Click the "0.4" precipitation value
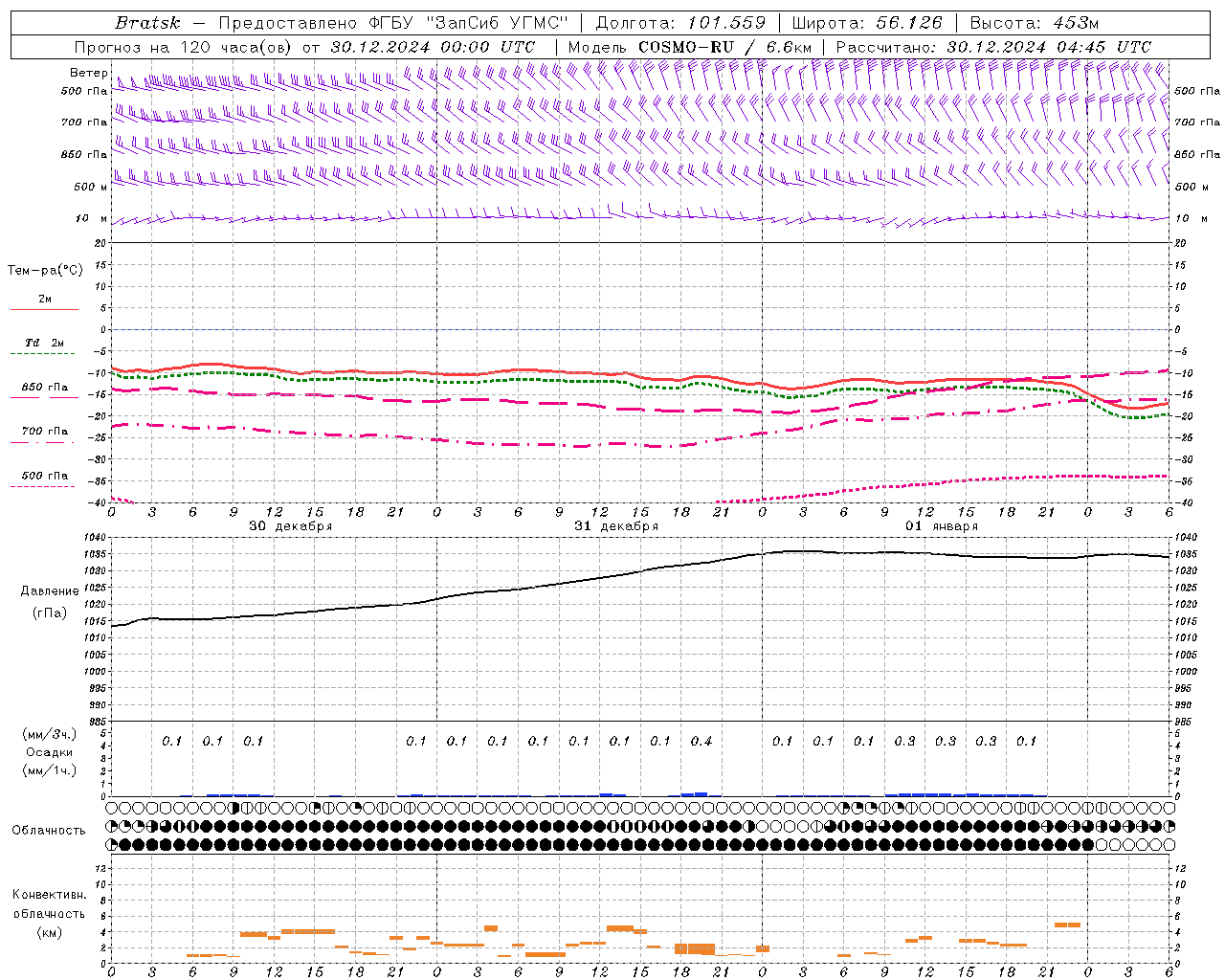 [702, 742]
